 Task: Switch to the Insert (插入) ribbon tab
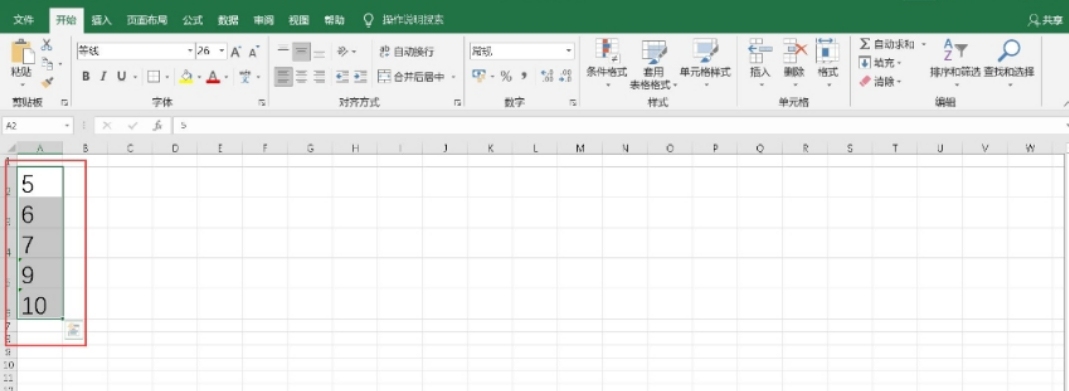101,20
